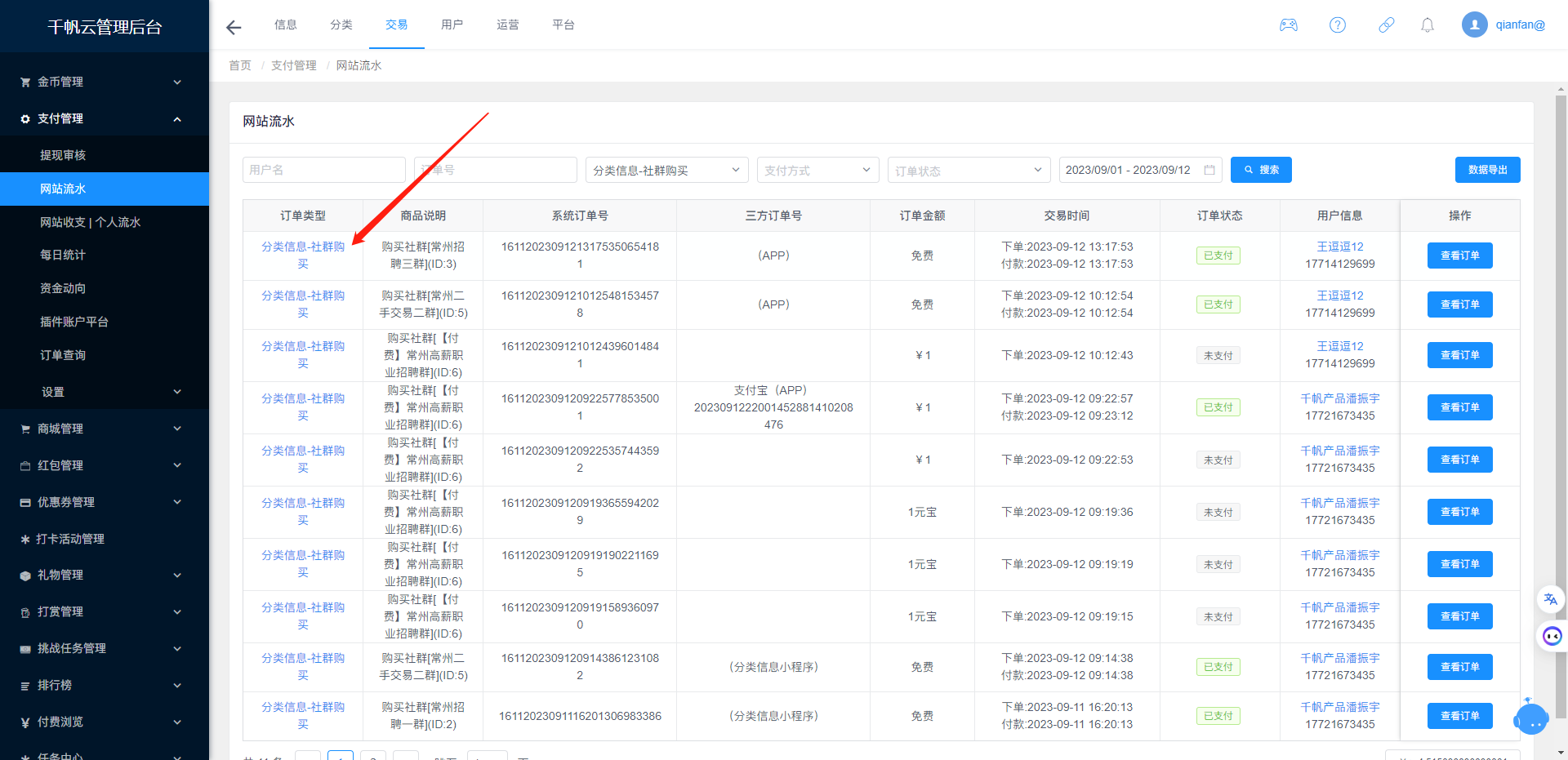
Task: Click the gift icon beside 礼物管理
Action: [x=25, y=575]
